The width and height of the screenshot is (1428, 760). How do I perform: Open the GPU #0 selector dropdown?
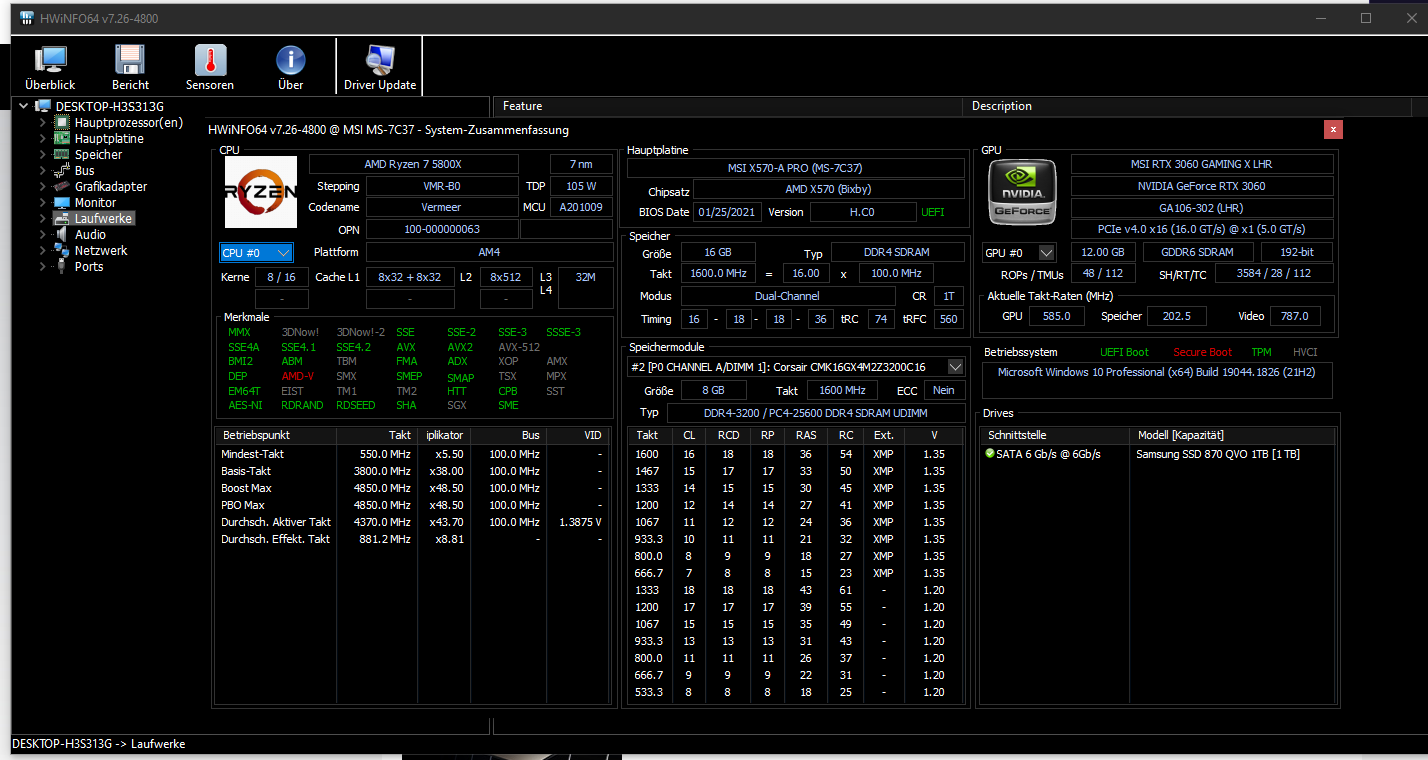[x=1018, y=253]
